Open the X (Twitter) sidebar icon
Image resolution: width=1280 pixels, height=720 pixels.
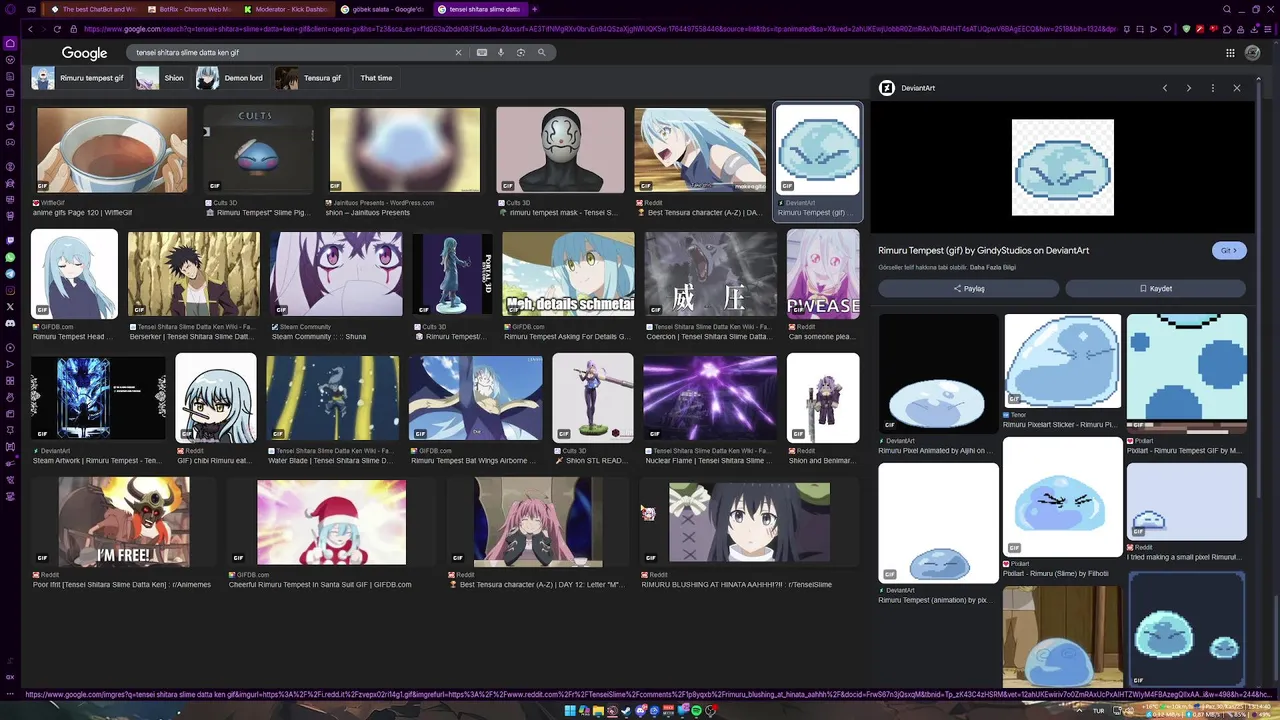click(10, 306)
